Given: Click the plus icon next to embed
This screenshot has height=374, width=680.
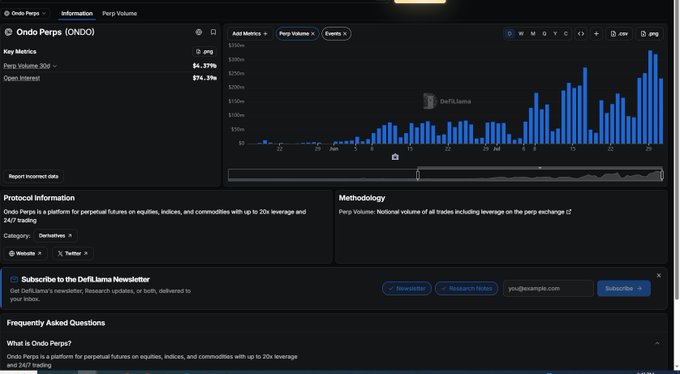Looking at the screenshot, I should pos(596,34).
